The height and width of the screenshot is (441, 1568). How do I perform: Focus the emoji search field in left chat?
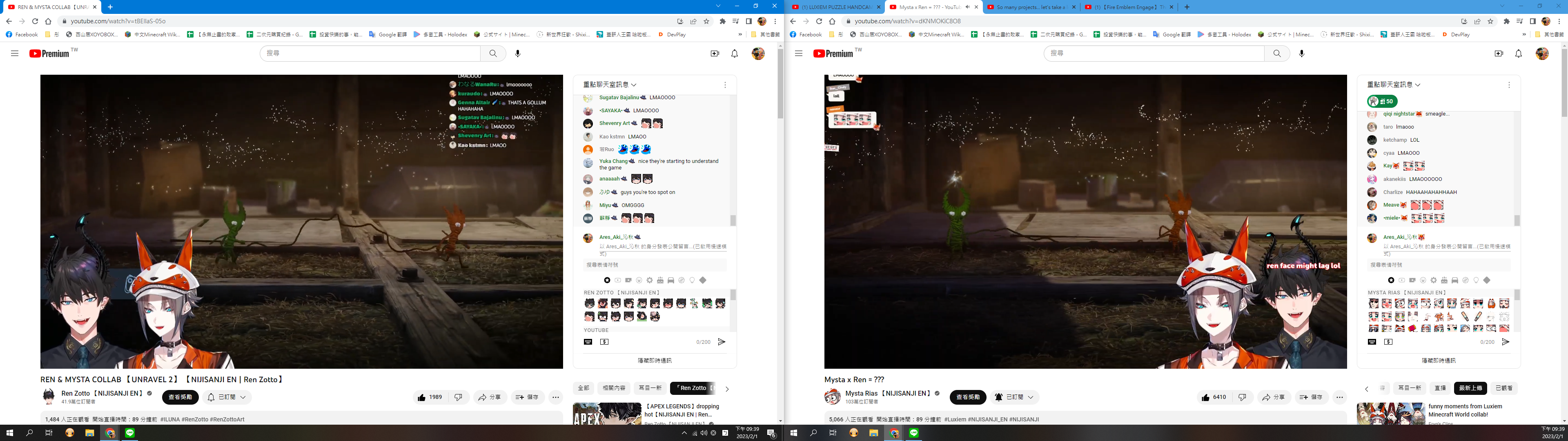point(655,265)
